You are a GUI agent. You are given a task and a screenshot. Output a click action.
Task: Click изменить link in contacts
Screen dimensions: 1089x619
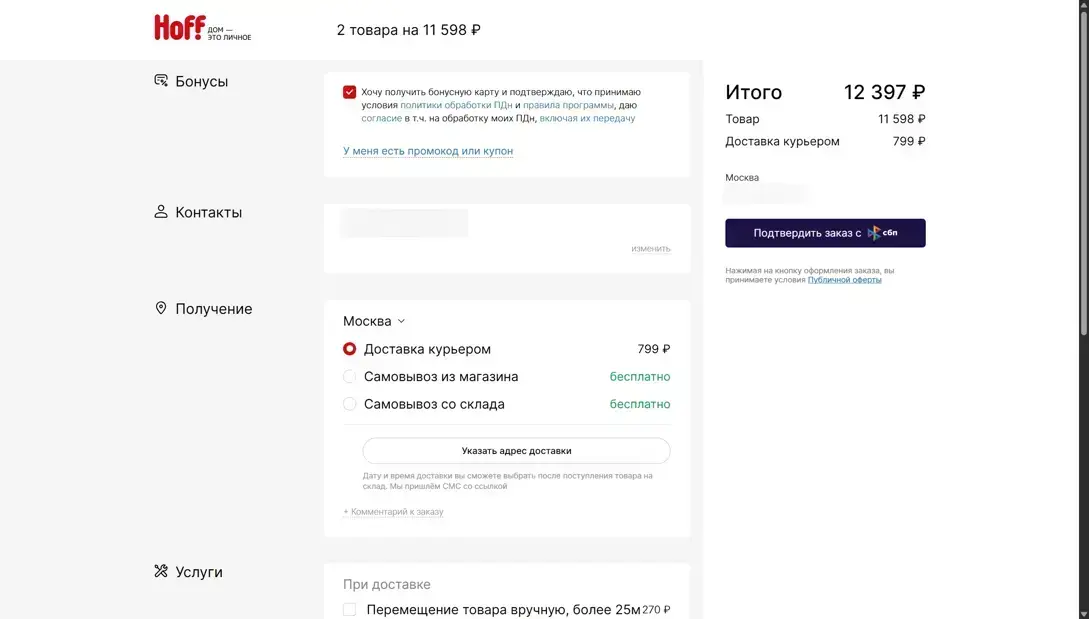click(650, 249)
